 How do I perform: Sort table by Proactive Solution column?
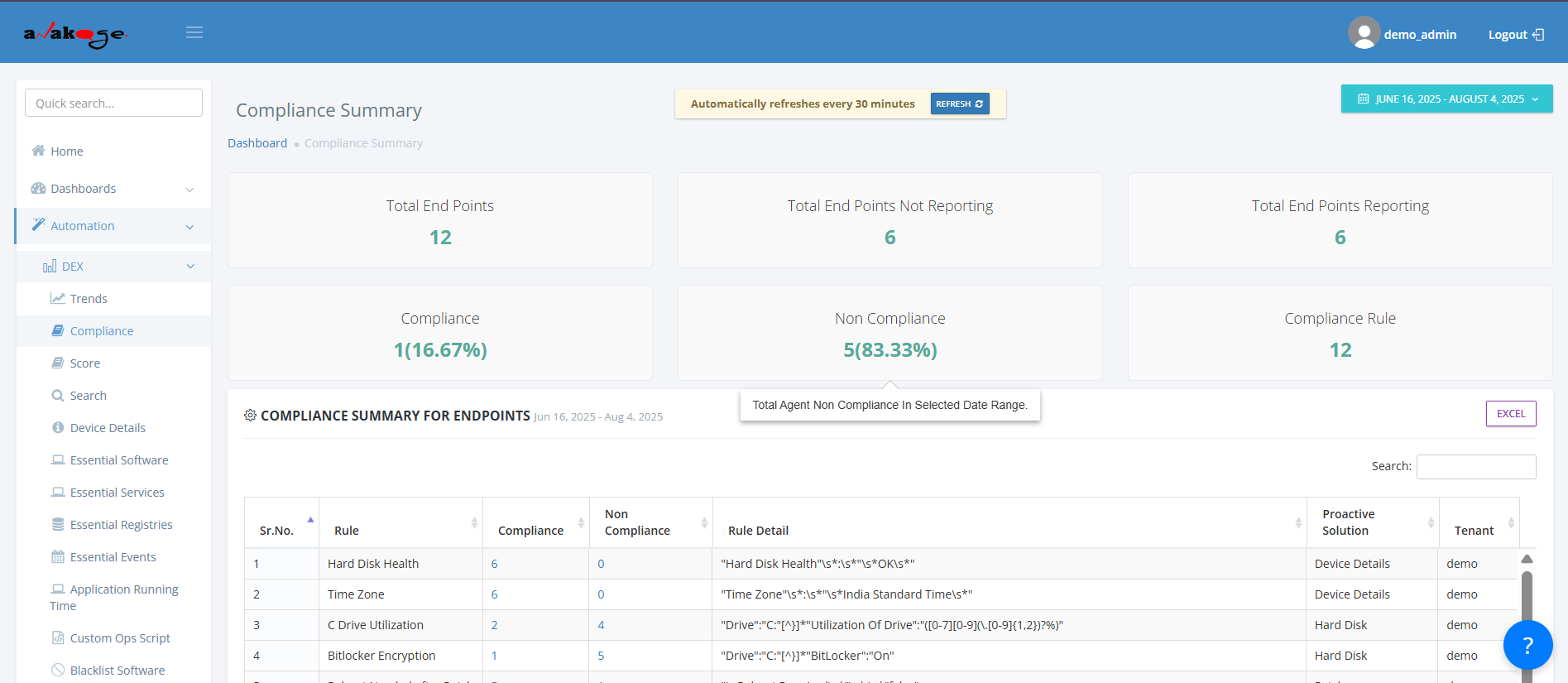pyautogui.click(x=1374, y=523)
